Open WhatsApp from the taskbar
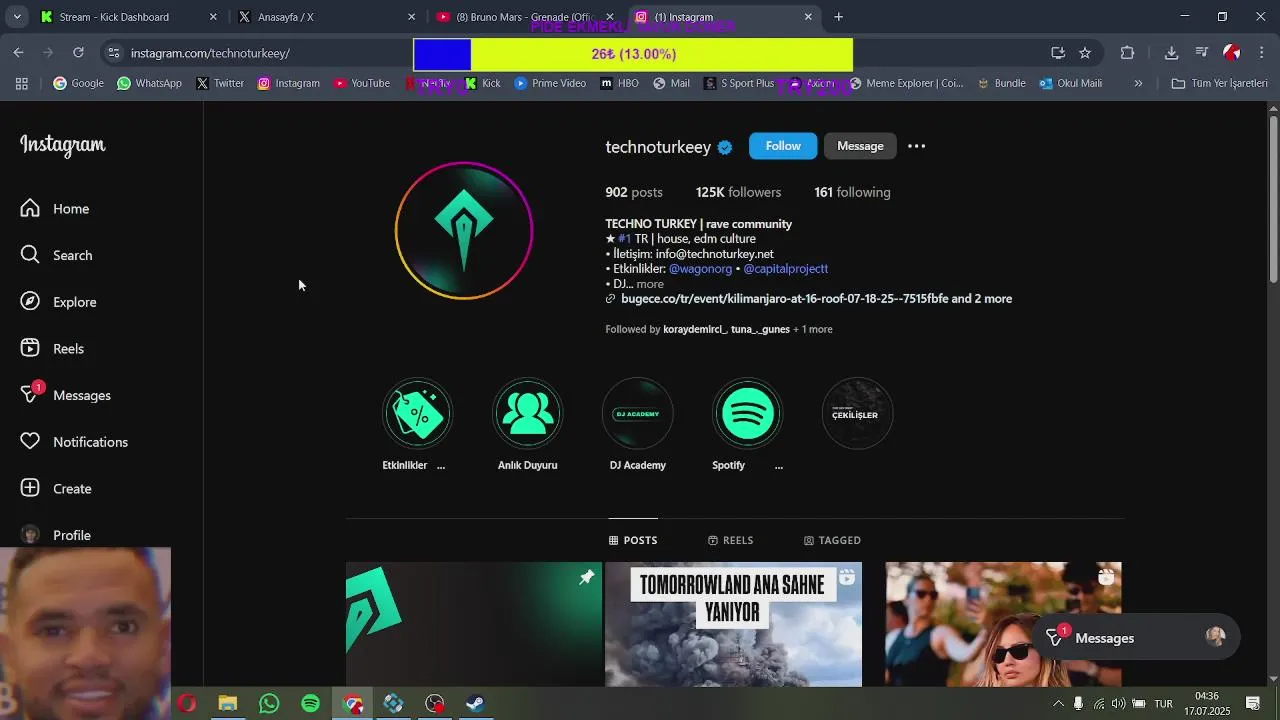The height and width of the screenshot is (720, 1280). click(269, 704)
